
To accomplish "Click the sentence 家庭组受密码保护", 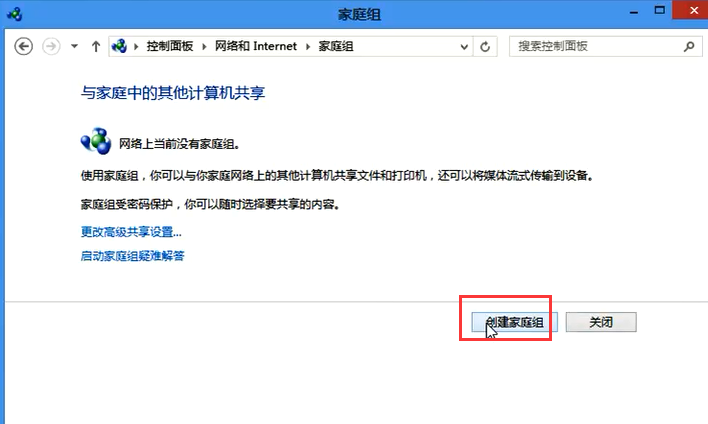I will [x=210, y=205].
